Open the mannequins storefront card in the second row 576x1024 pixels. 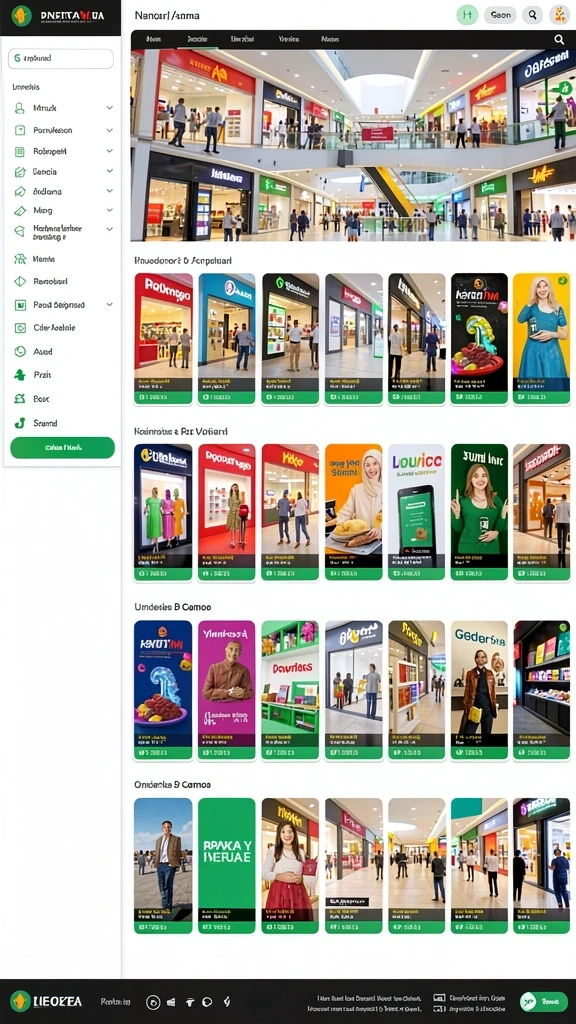[163, 512]
